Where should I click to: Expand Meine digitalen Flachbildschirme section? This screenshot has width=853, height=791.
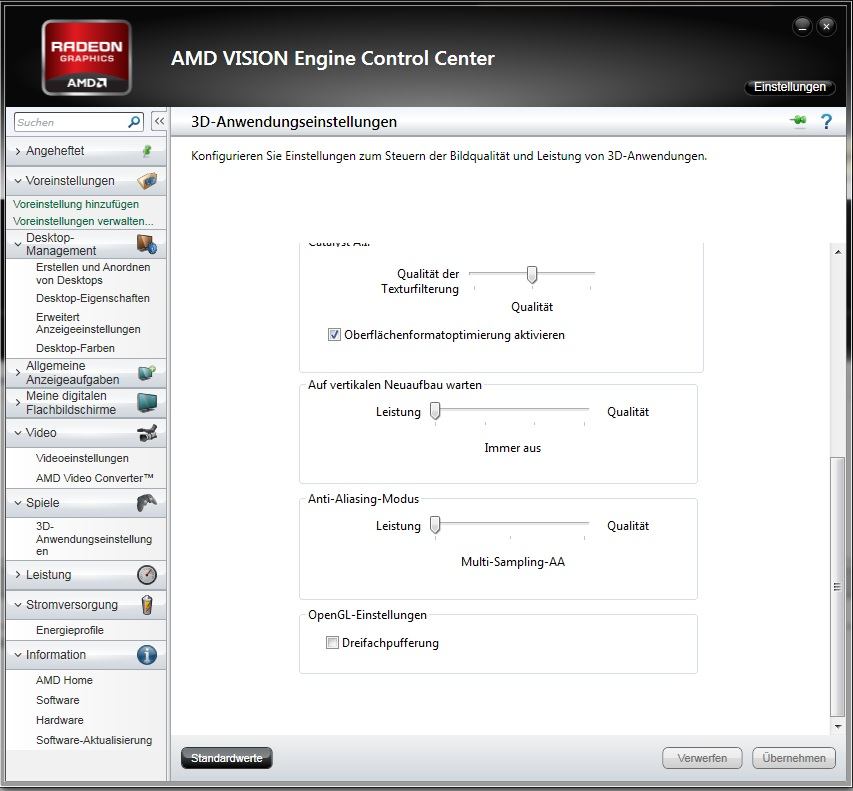coord(18,403)
